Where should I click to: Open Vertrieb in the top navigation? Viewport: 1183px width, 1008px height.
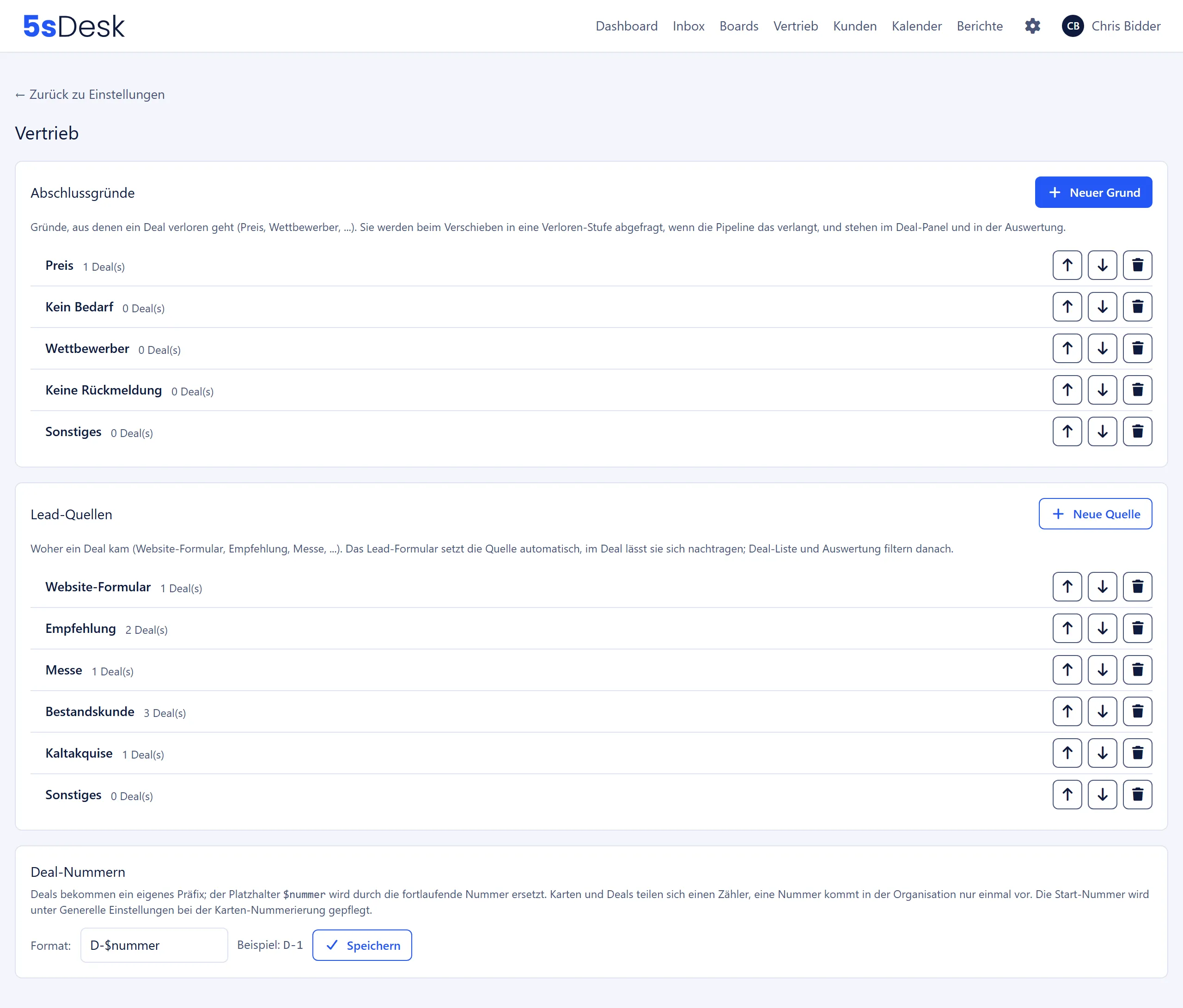795,26
